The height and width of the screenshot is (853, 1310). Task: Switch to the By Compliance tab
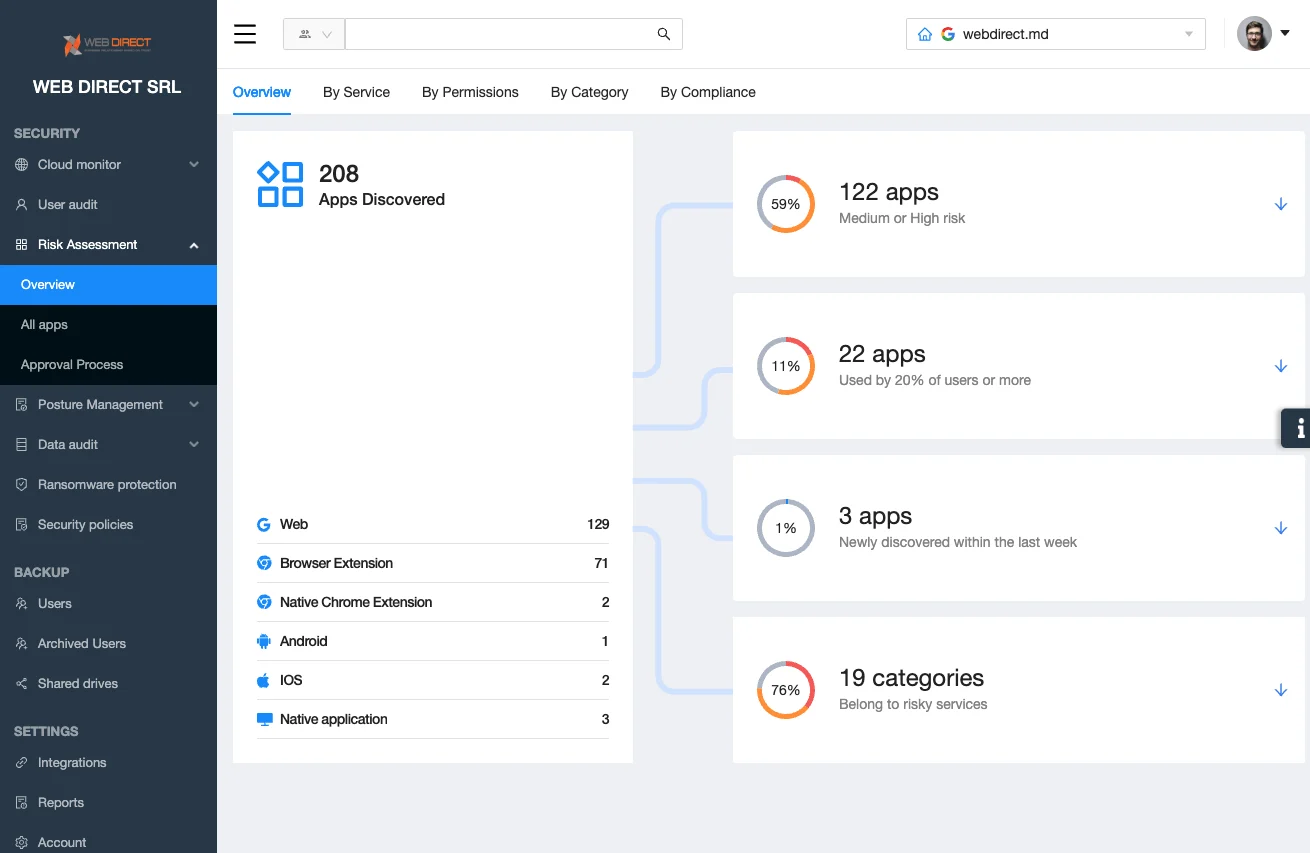point(708,92)
